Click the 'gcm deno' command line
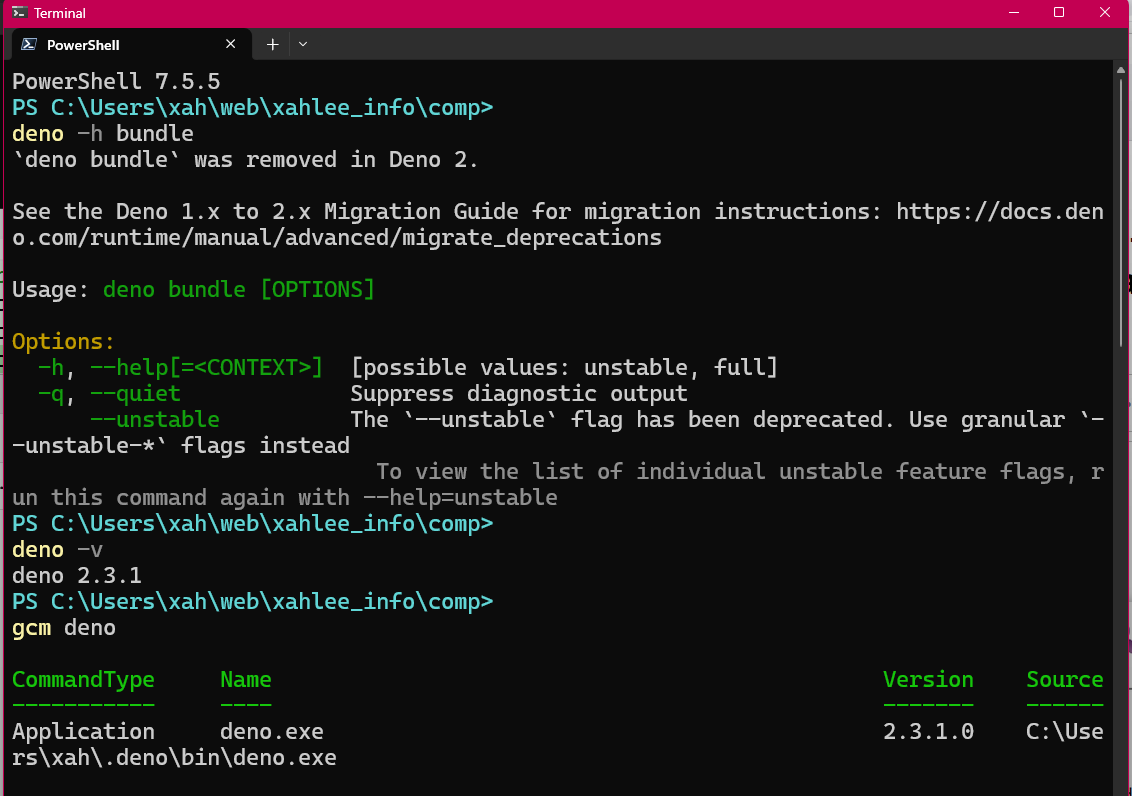The height and width of the screenshot is (796, 1132). click(64, 627)
